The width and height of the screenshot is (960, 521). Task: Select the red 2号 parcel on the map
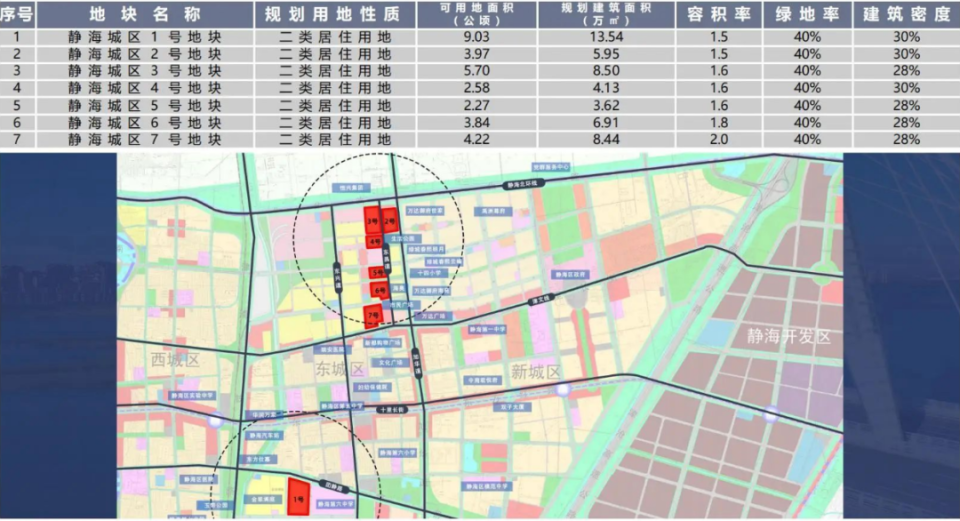pyautogui.click(x=389, y=220)
